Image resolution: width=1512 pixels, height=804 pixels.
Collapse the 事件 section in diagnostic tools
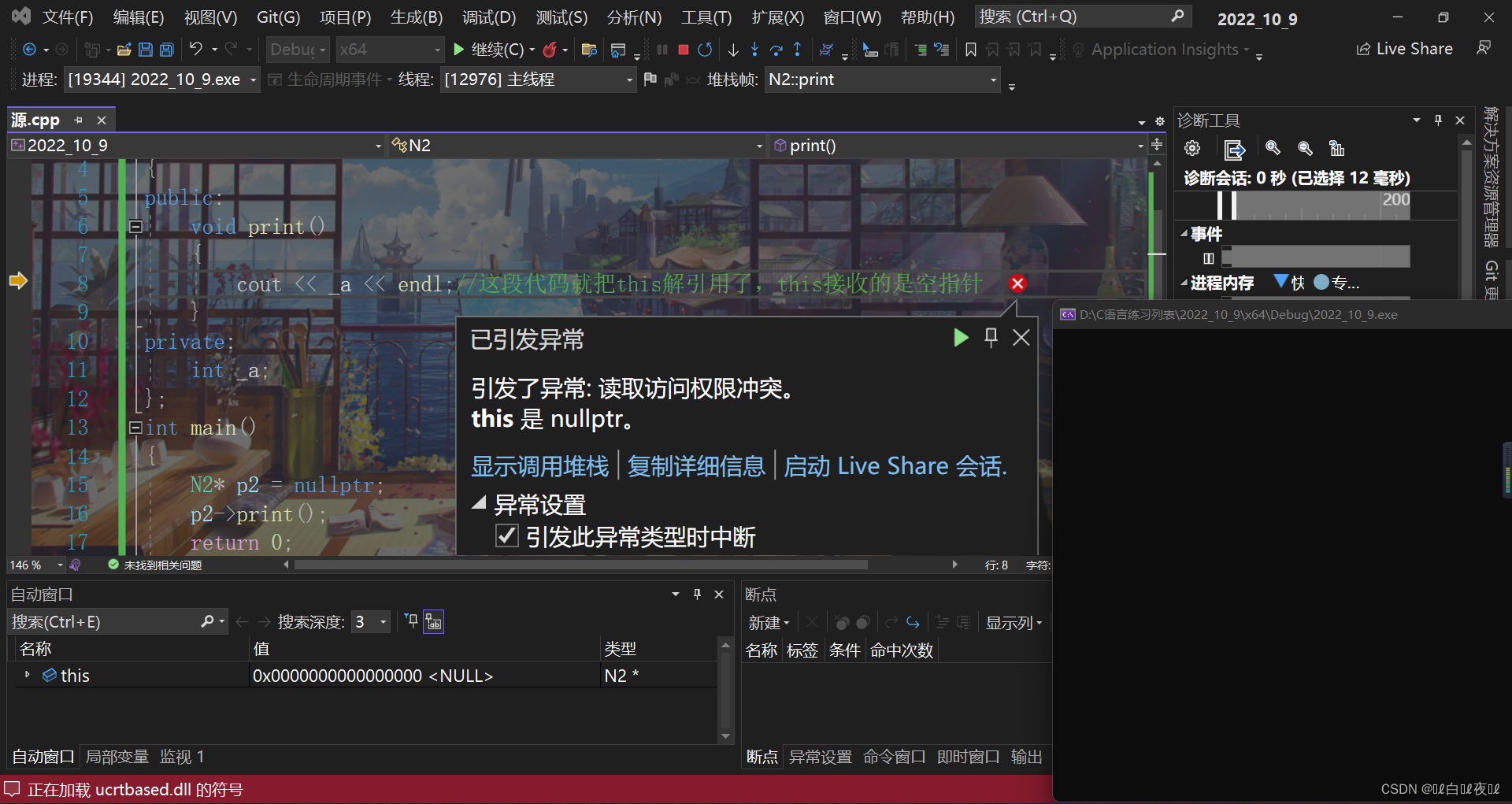point(1184,234)
